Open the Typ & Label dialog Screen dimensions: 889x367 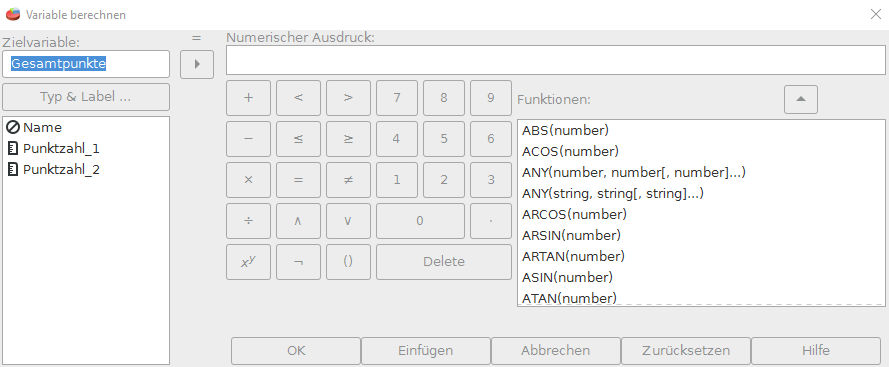(86, 97)
